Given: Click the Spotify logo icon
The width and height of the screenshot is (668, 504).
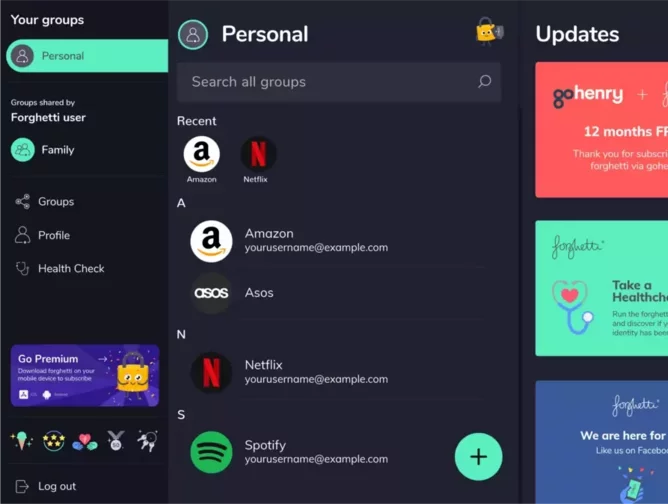Looking at the screenshot, I should [x=211, y=452].
